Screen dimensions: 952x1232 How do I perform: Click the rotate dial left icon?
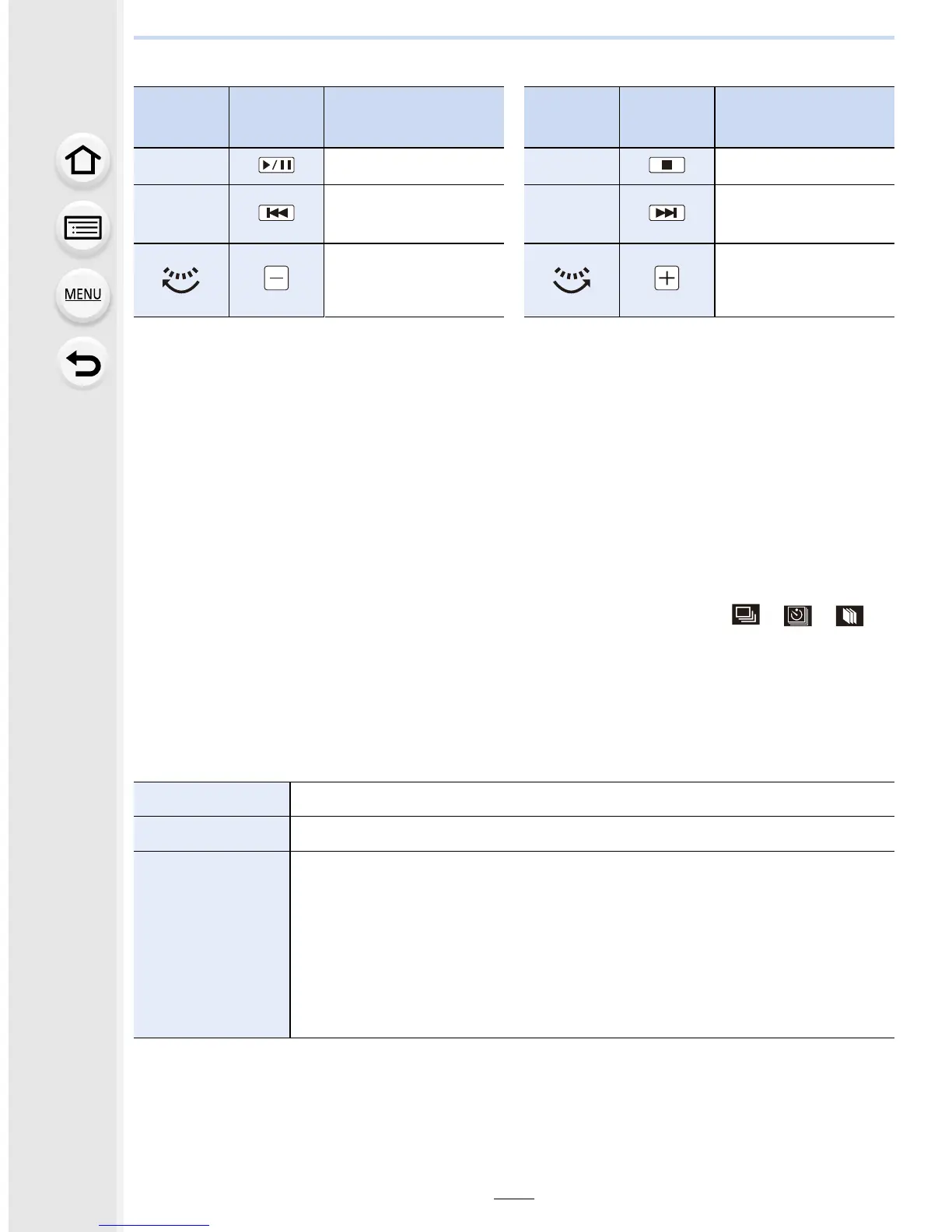pos(181,280)
